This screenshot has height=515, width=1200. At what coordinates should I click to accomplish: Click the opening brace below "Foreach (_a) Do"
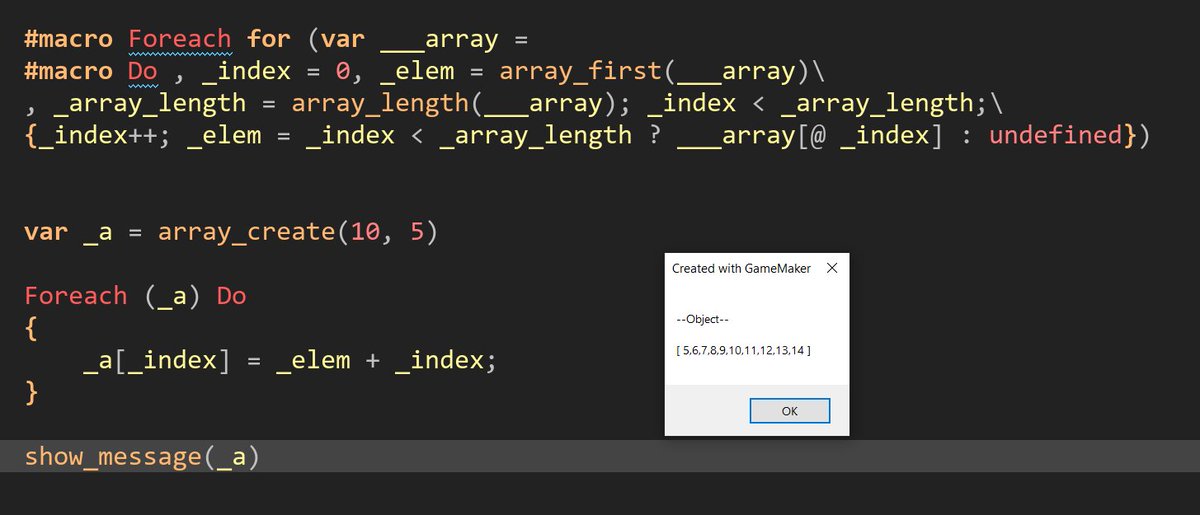point(32,329)
